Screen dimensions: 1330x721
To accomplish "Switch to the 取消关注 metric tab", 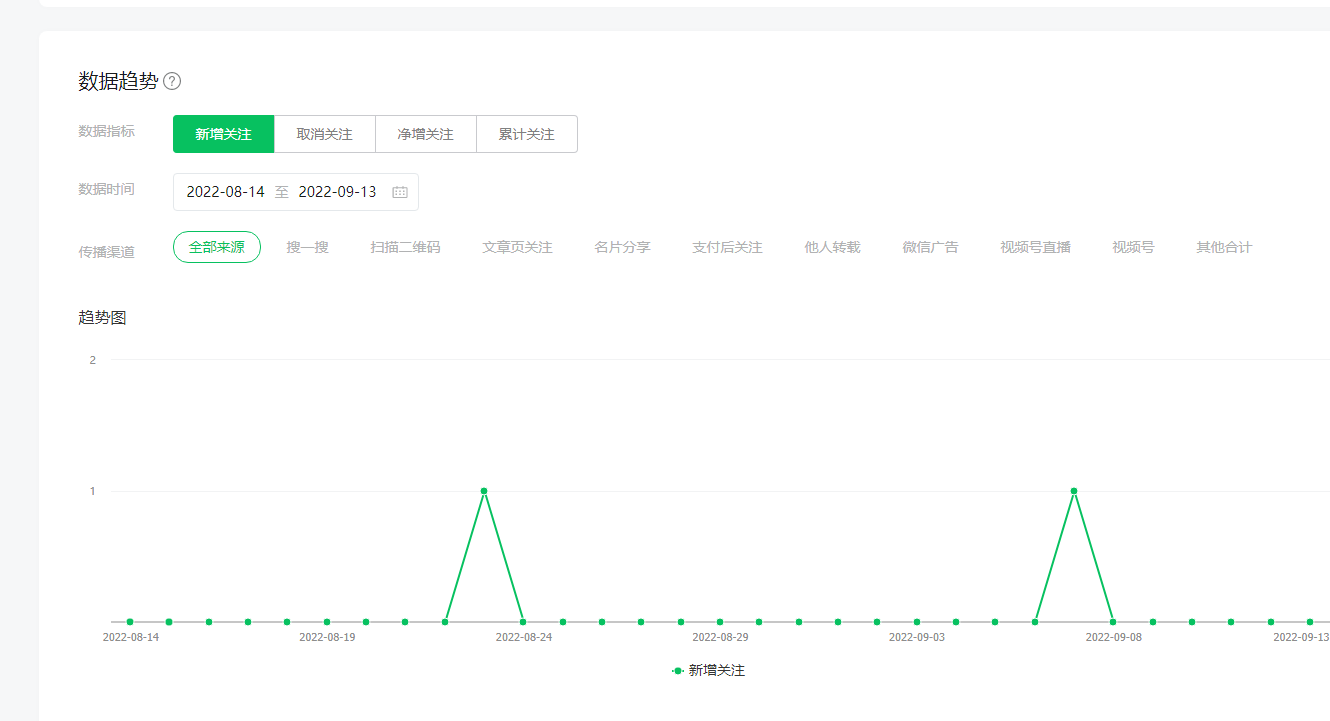I will click(325, 134).
